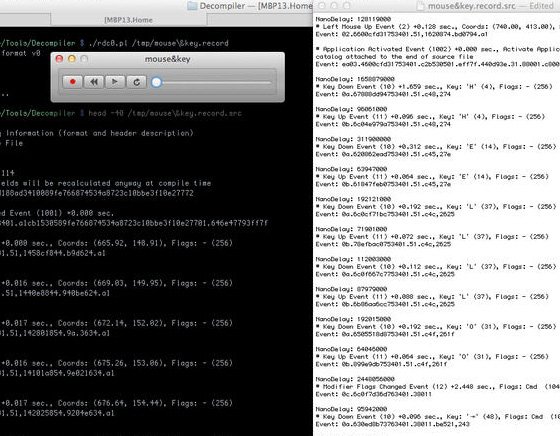Click Key Up 'L' line with +0.072 sec

tap(432, 236)
